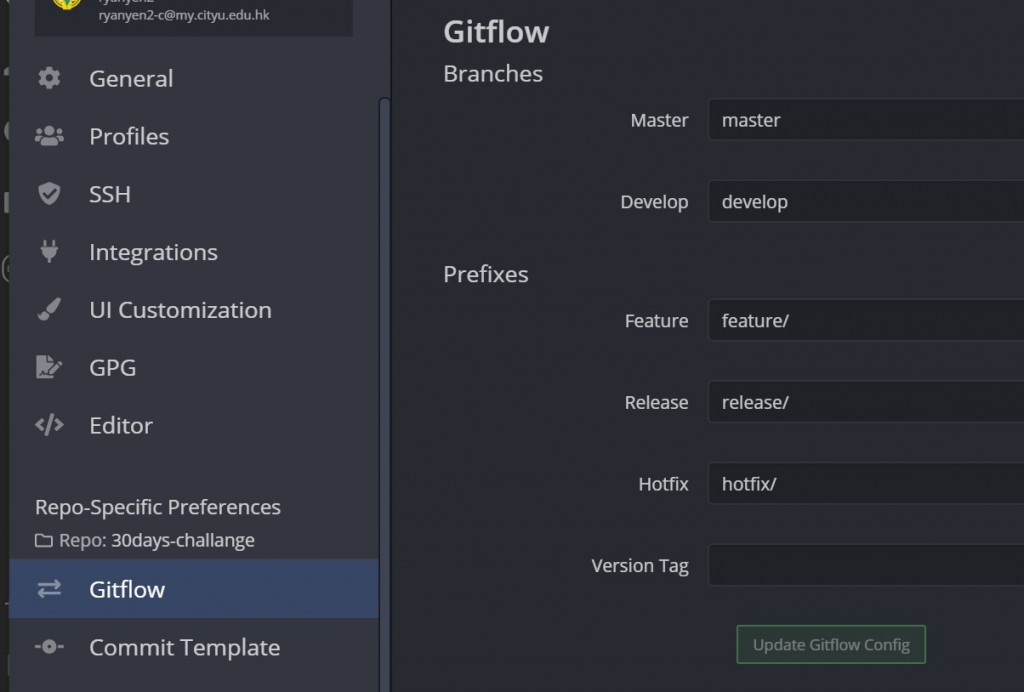Click the Gitflow arrows icon
The image size is (1024, 692).
[x=49, y=589]
